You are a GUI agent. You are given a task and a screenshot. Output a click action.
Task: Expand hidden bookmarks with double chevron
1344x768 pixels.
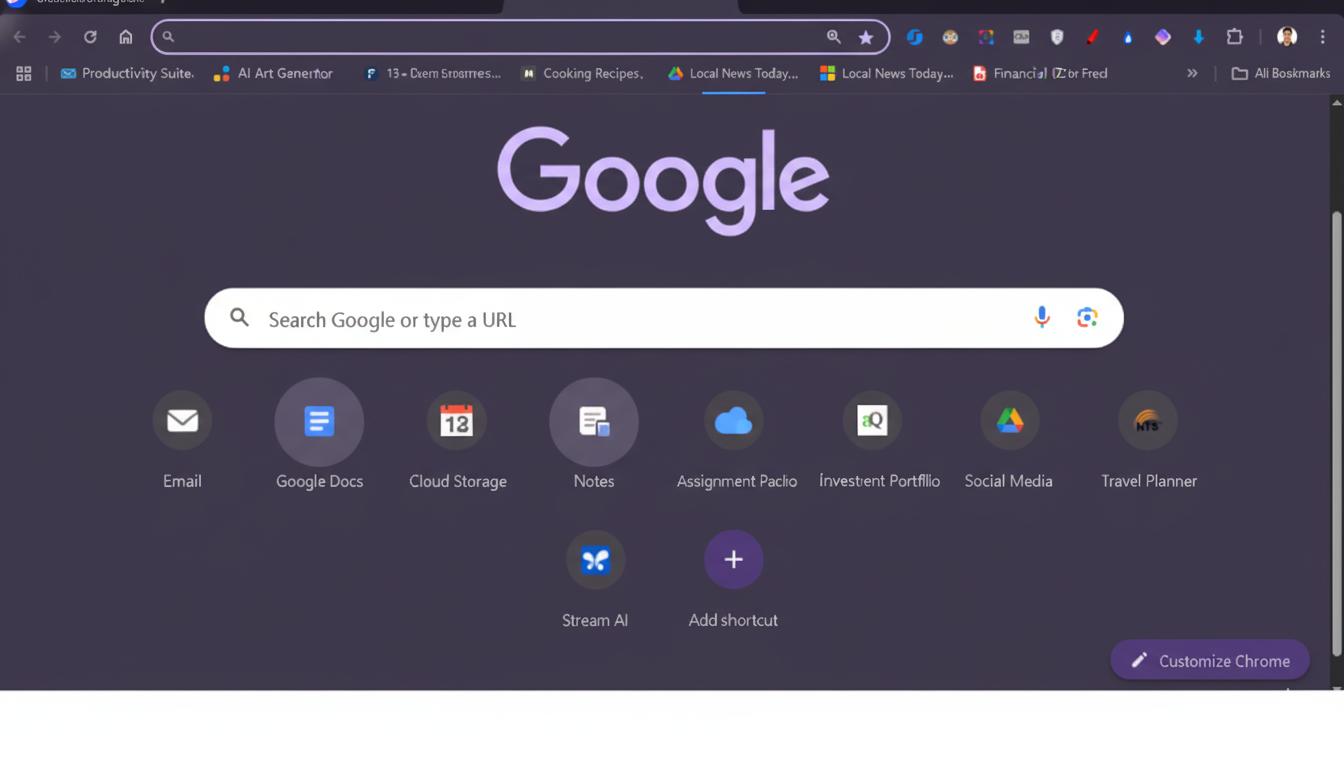[x=1192, y=73]
